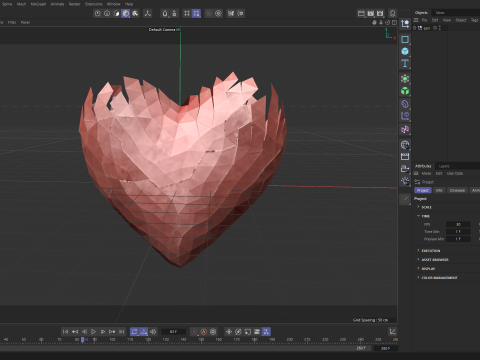Expand the COLOR MANAGEMENT section
Image resolution: width=480 pixels, height=360 pixels.
coord(439,278)
